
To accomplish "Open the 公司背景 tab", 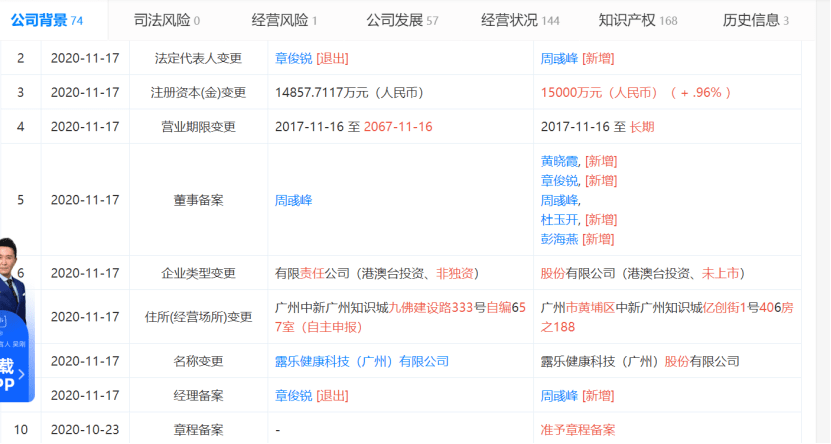I will tap(47, 21).
